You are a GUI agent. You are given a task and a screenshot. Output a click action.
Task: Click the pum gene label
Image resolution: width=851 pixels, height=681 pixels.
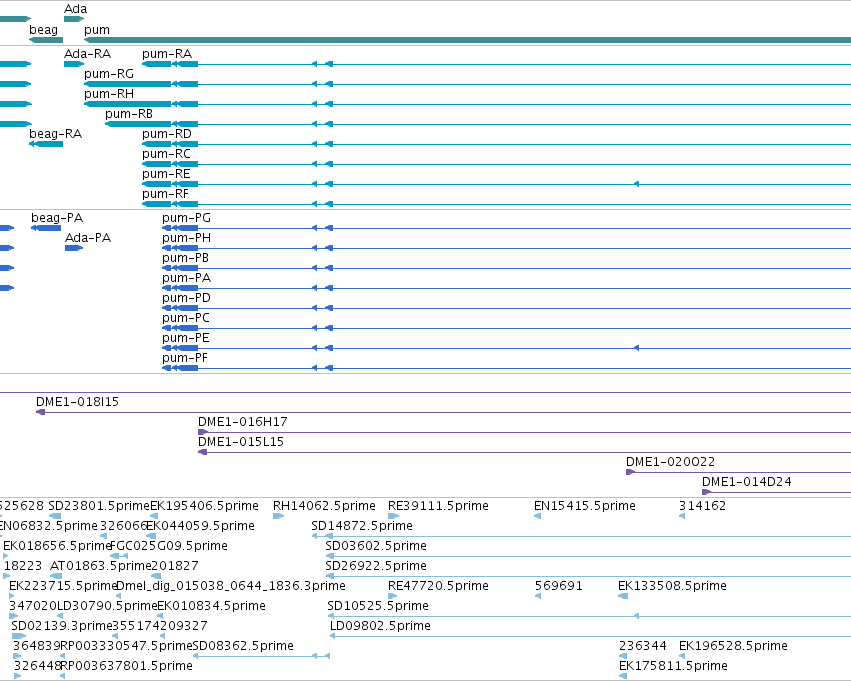point(97,30)
